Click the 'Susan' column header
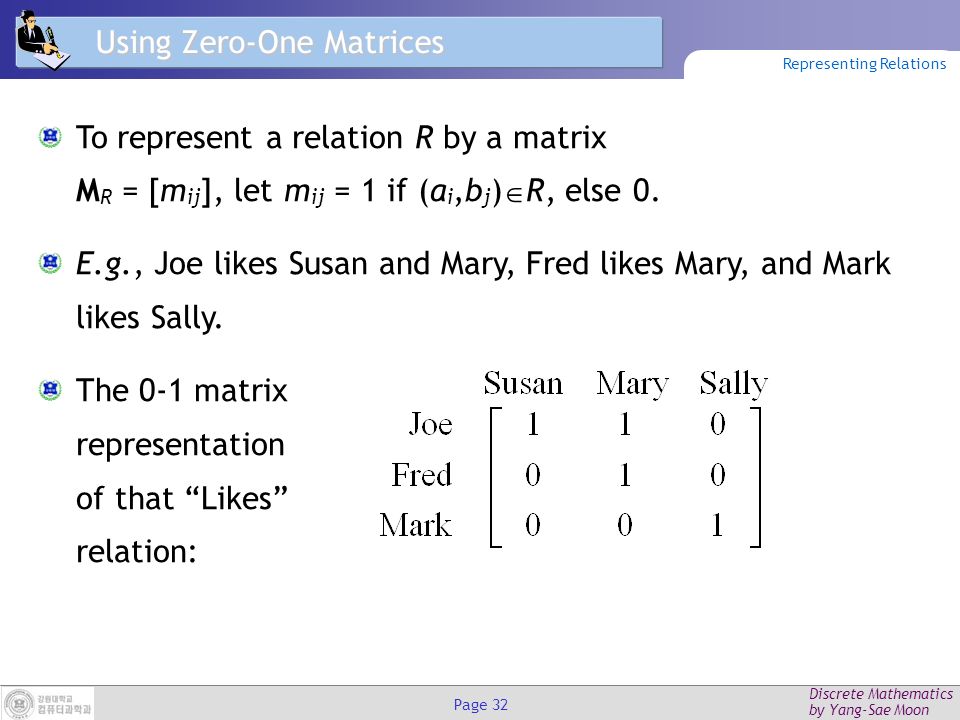 click(x=523, y=383)
